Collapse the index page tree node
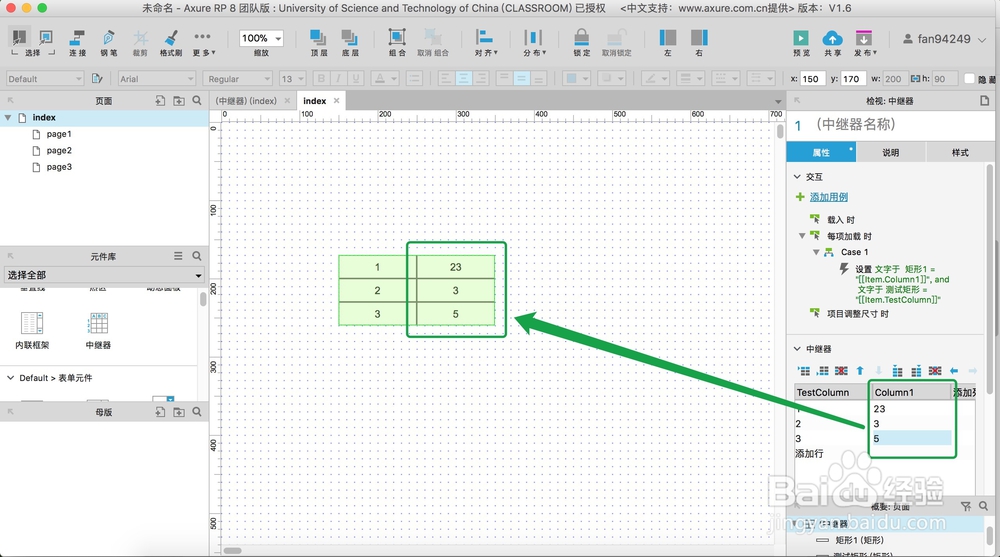 click(8, 117)
